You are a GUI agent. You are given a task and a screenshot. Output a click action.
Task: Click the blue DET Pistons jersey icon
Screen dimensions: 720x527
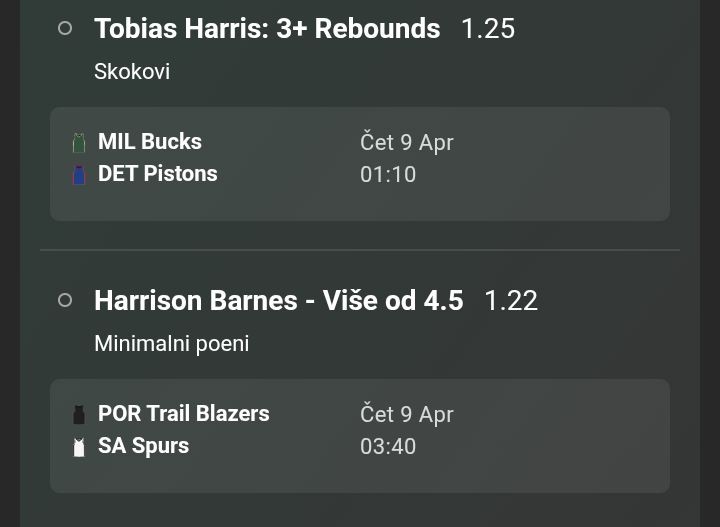coord(79,175)
